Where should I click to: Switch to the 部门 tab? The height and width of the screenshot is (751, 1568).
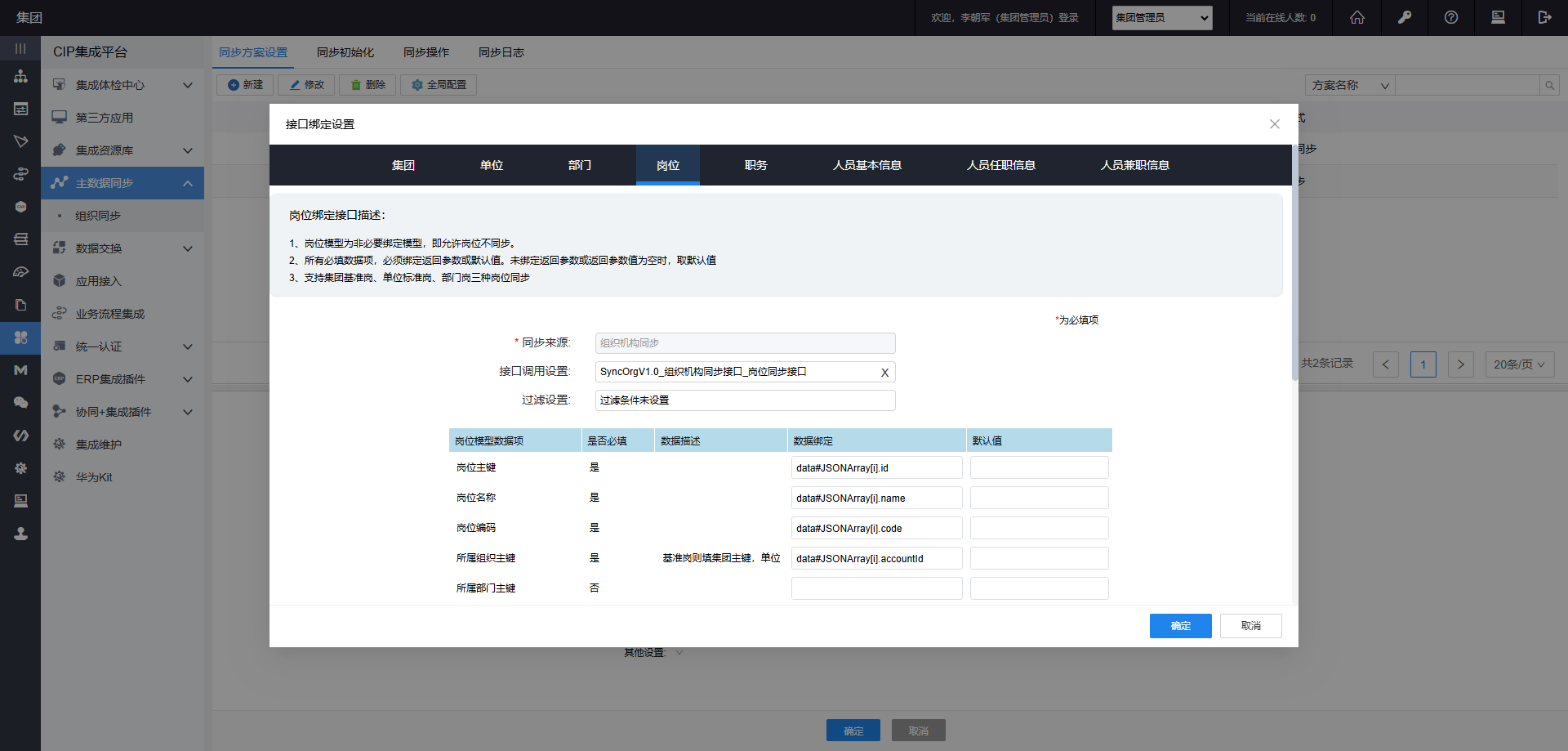(x=579, y=165)
